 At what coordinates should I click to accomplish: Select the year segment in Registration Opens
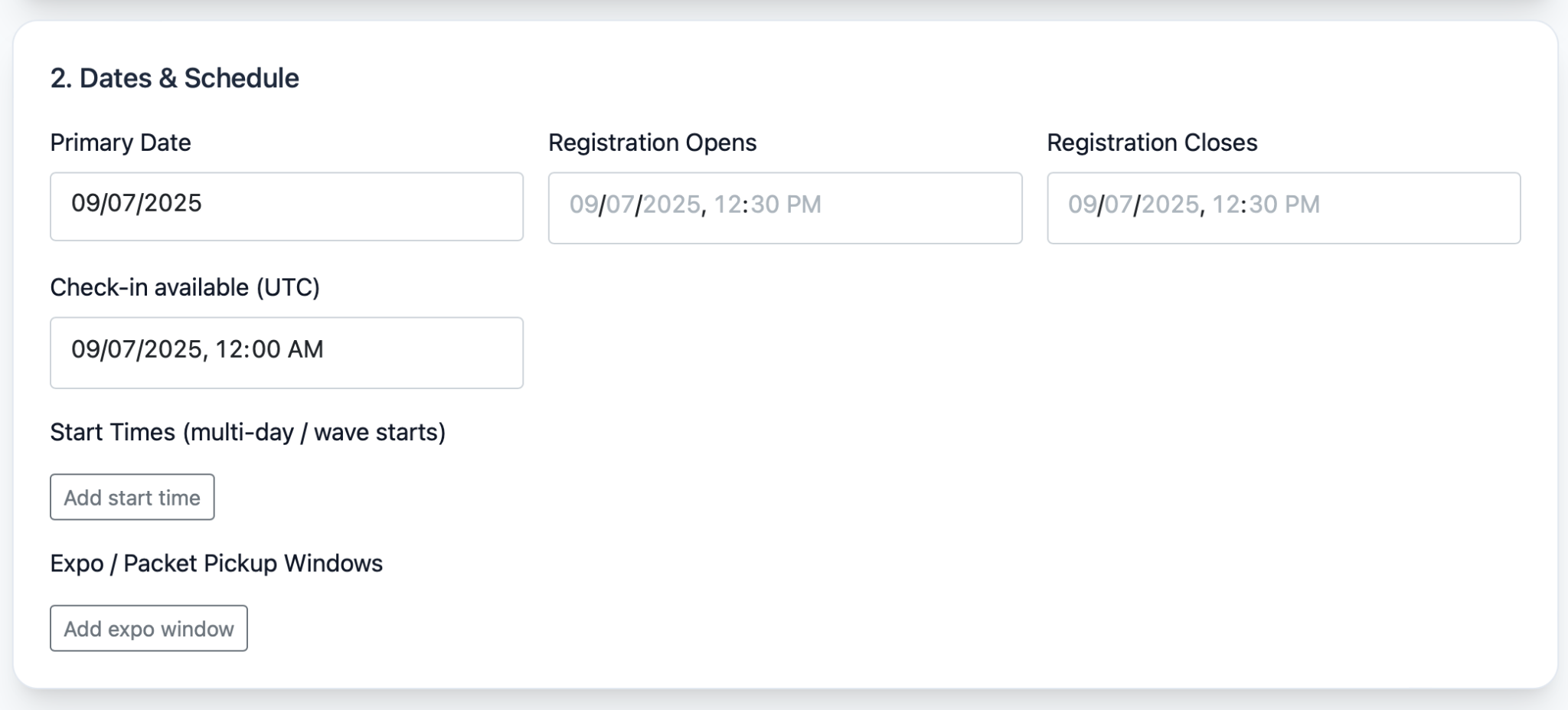pos(671,204)
